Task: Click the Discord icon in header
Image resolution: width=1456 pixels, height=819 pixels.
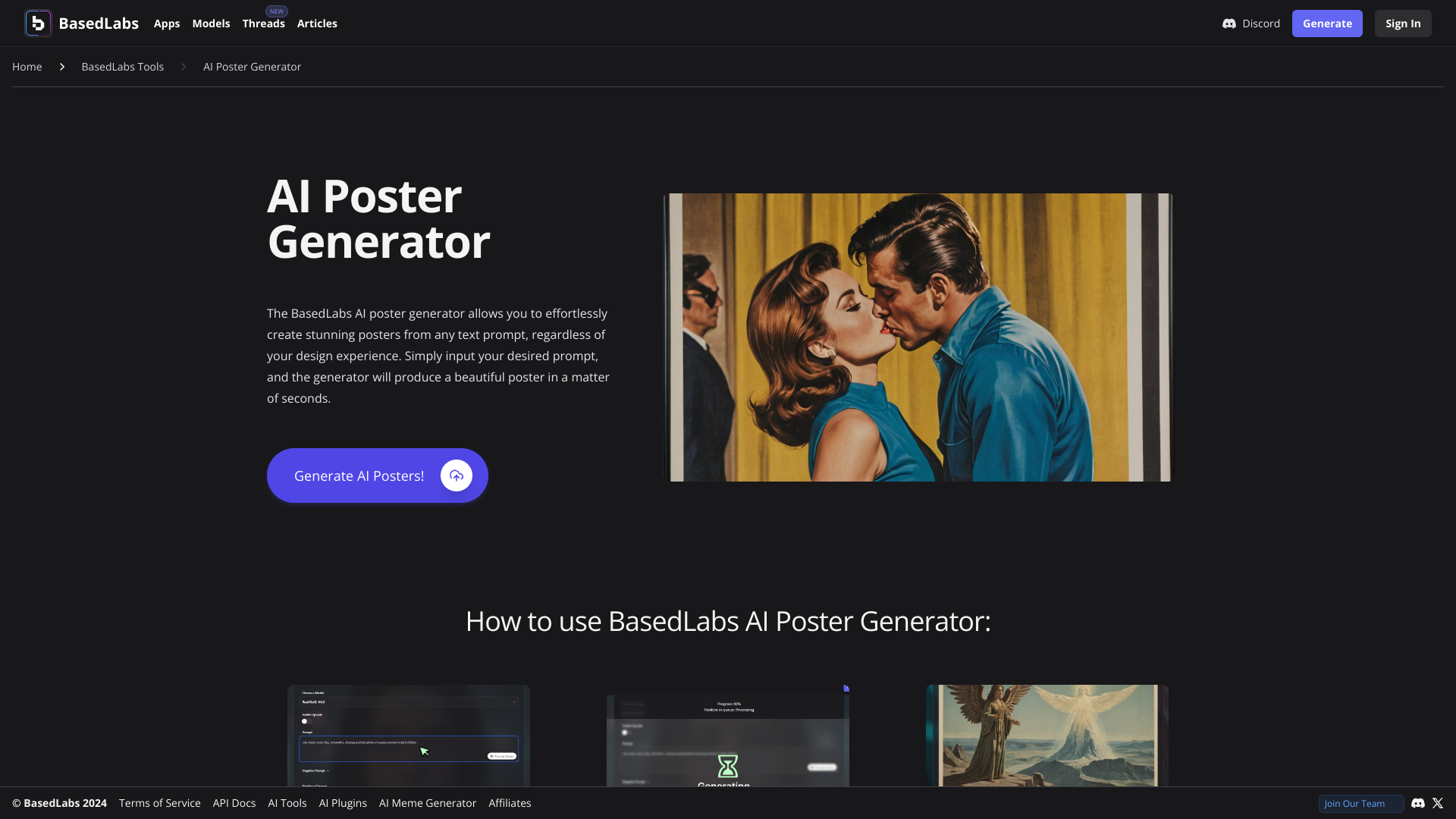Action: 1229,24
